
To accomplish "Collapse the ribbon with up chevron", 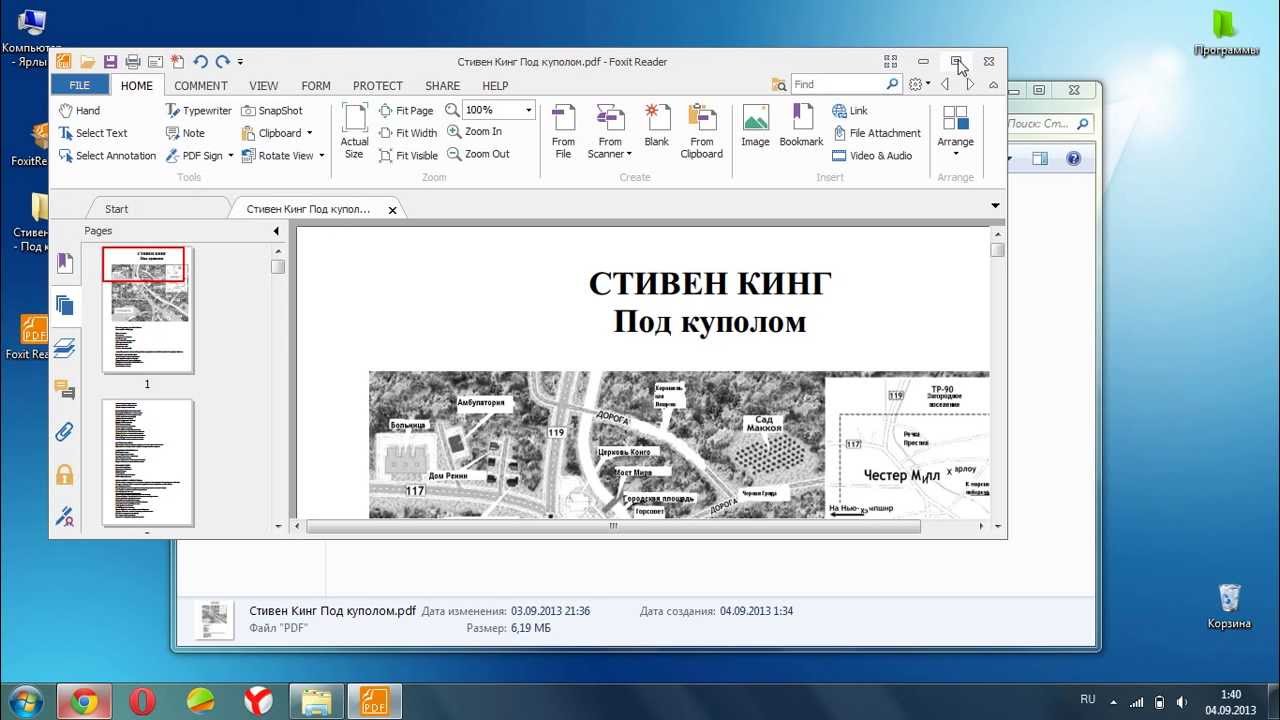I will [993, 85].
